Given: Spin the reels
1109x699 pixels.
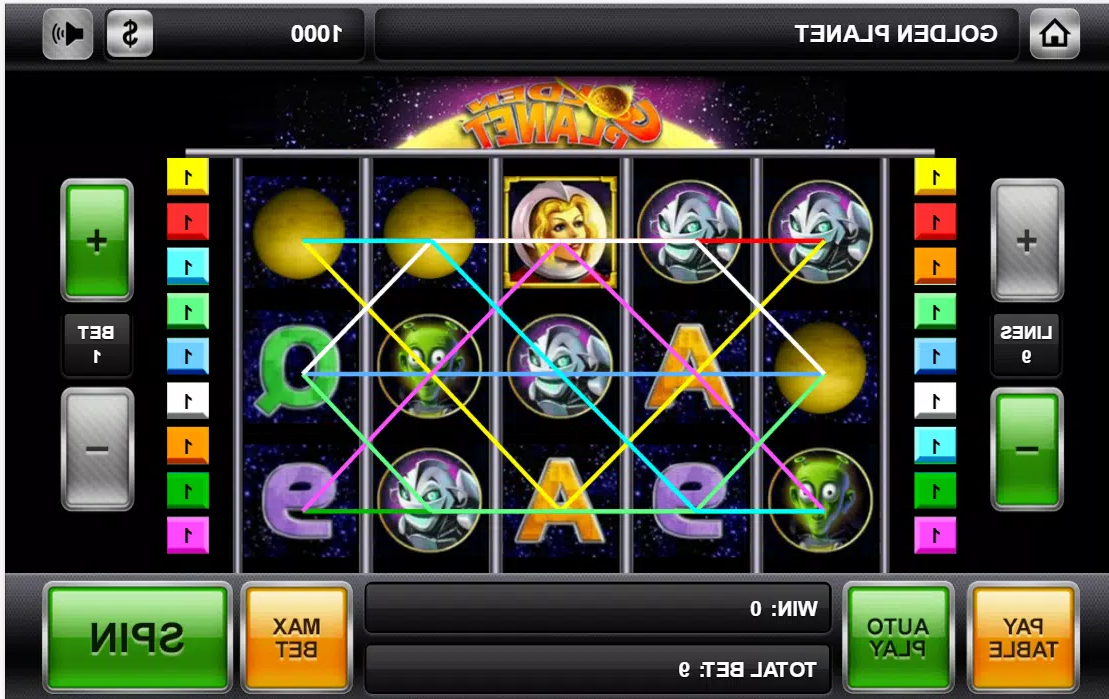Looking at the screenshot, I should 137,637.
